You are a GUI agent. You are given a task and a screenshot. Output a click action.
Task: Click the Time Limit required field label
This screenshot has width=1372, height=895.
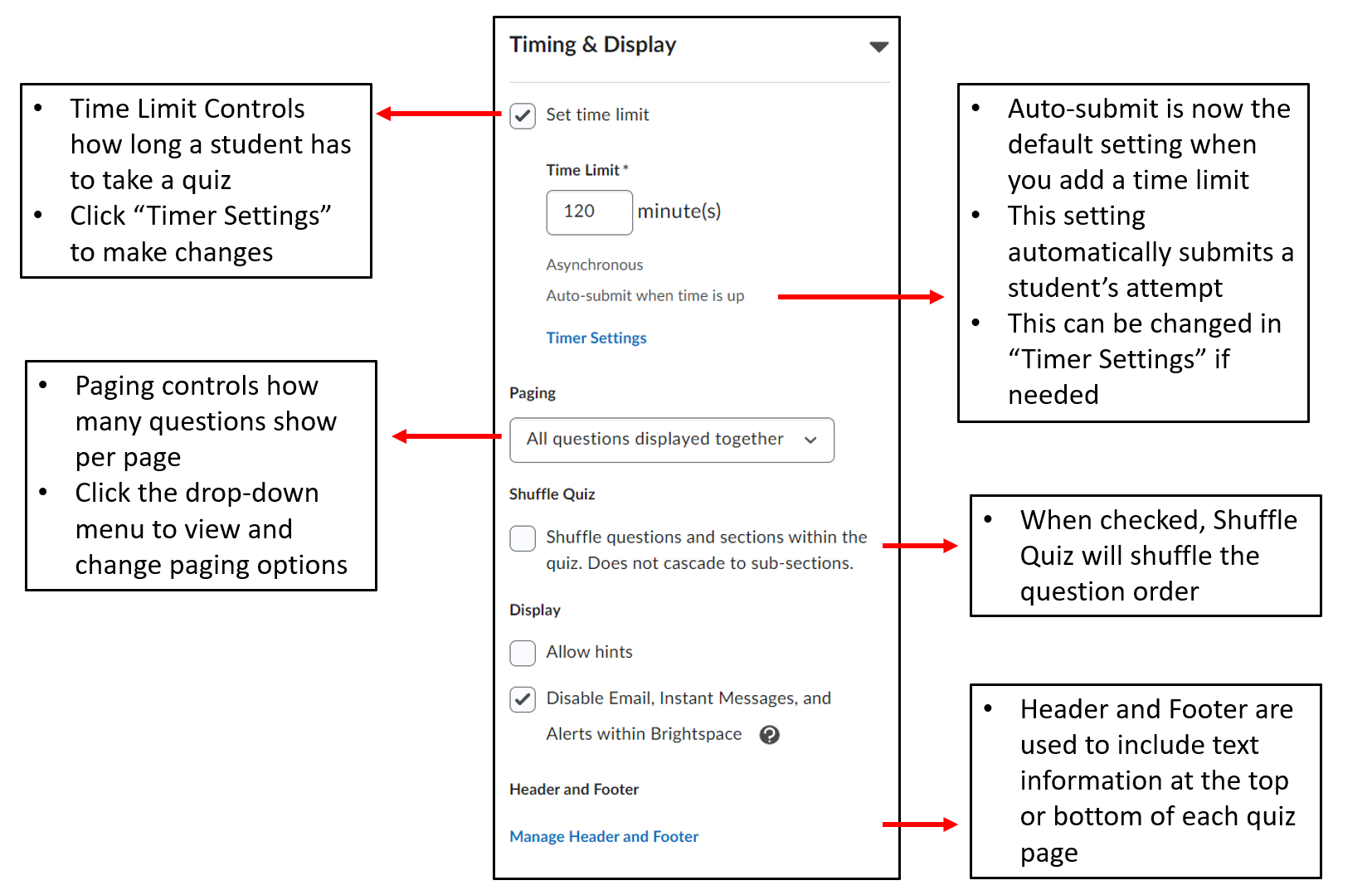tap(586, 169)
